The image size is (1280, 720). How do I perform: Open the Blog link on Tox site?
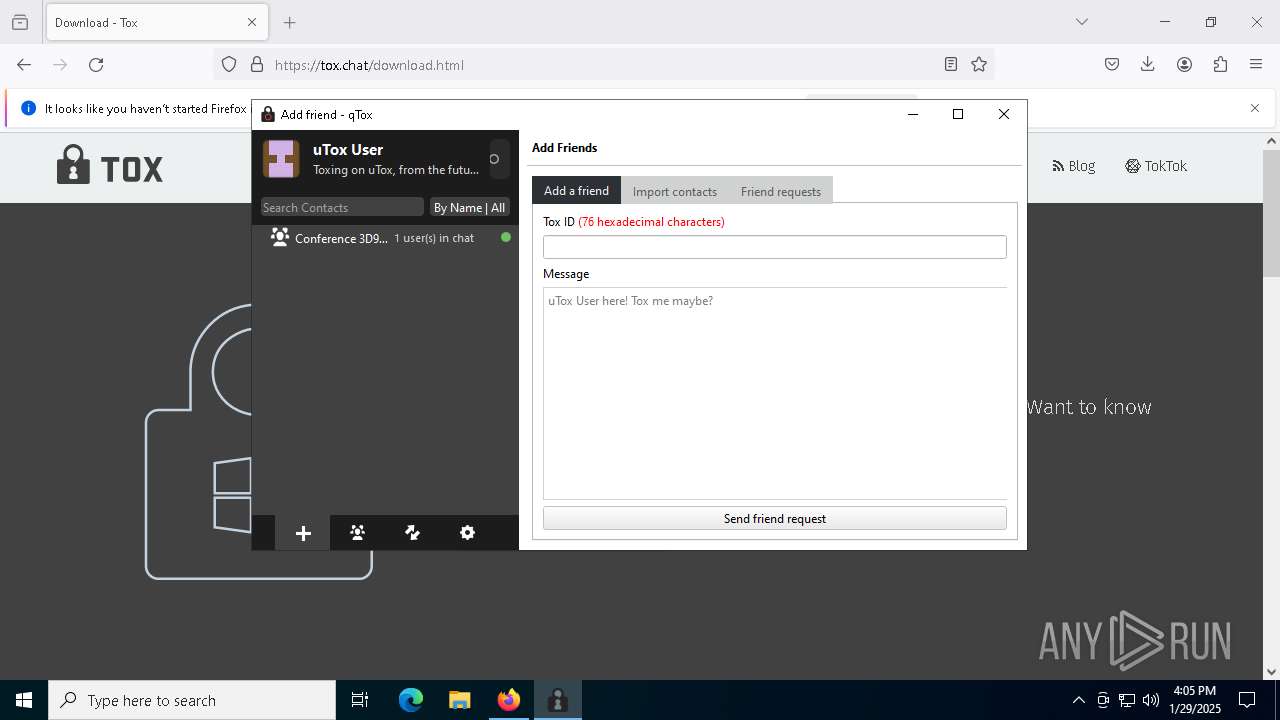[x=1074, y=166]
